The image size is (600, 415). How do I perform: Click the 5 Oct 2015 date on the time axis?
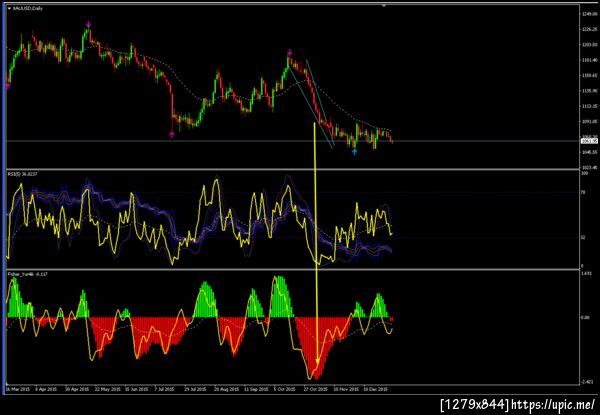tap(285, 389)
